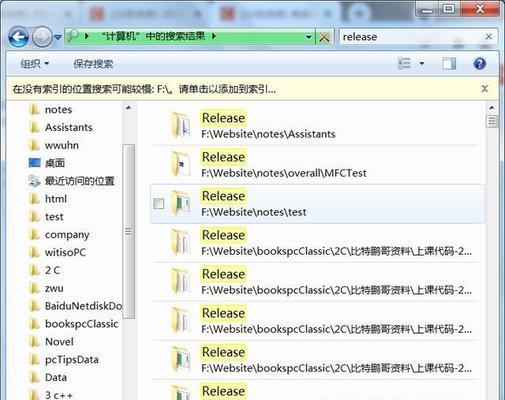Click path text F:\Website\notes\Assistants
505x400 pixels.
(268, 134)
